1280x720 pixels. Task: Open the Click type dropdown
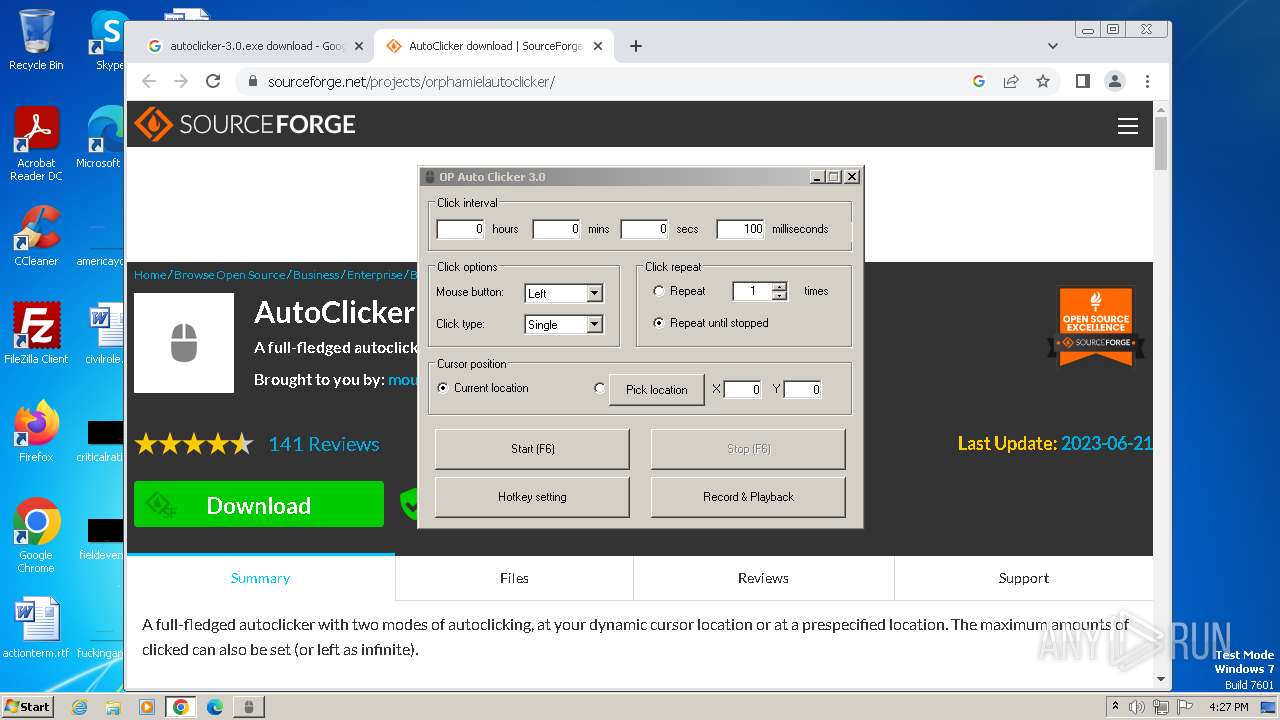[x=595, y=324]
